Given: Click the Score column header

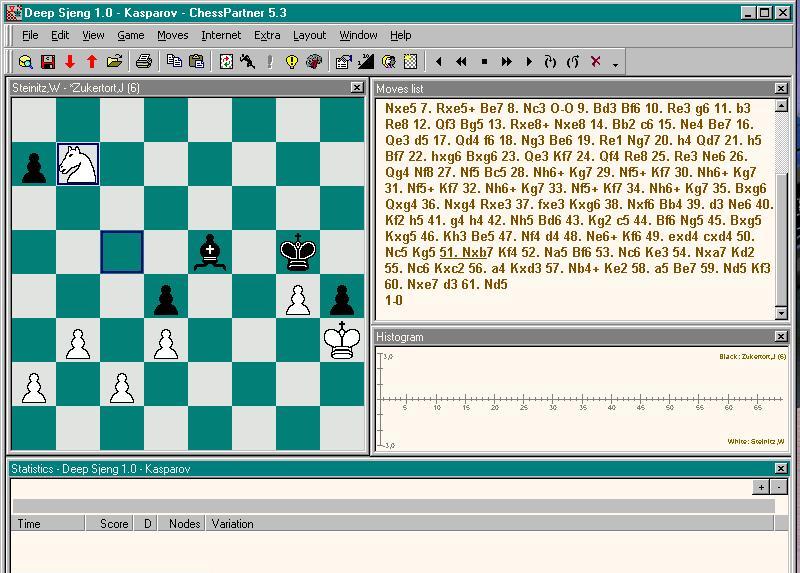Looking at the screenshot, I should pos(113,523).
